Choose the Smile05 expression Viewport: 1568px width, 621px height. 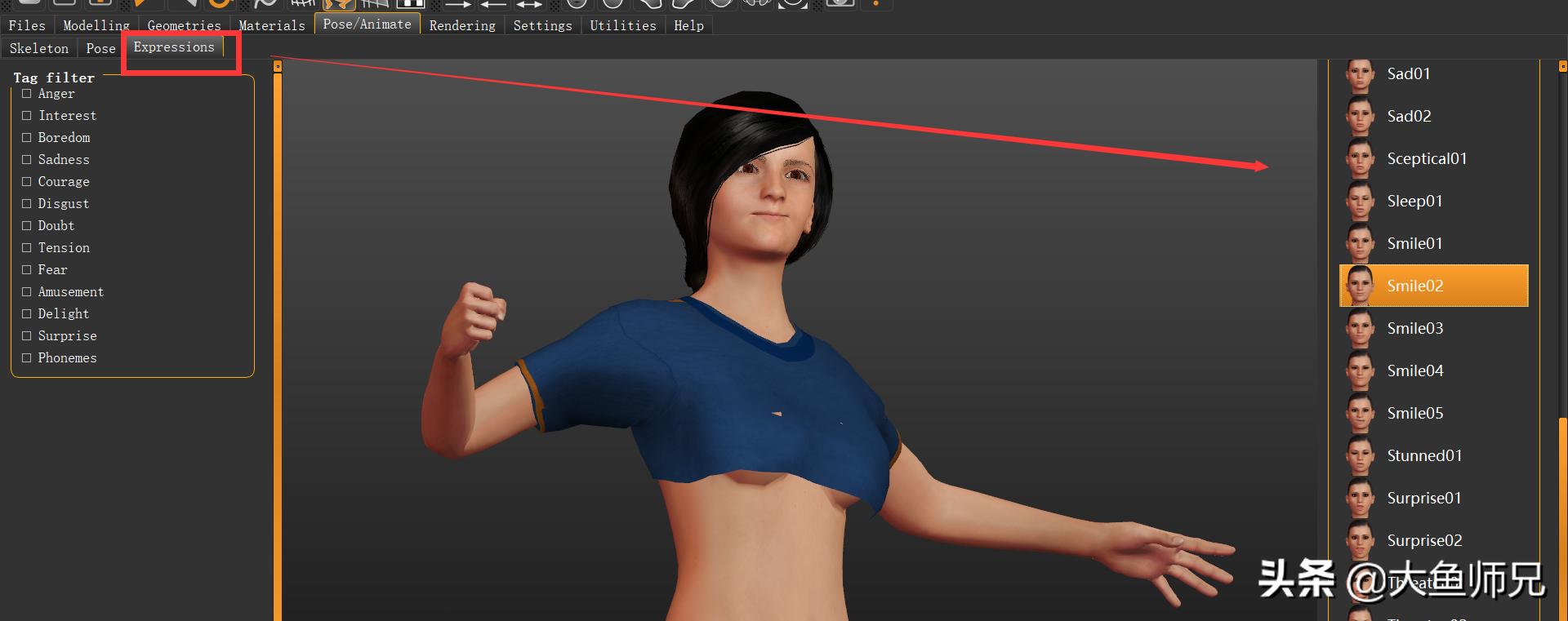pyautogui.click(x=1434, y=414)
